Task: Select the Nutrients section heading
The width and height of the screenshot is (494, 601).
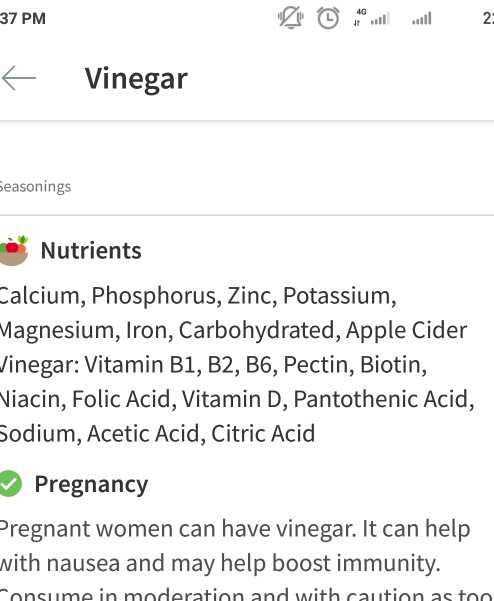Action: tap(91, 251)
